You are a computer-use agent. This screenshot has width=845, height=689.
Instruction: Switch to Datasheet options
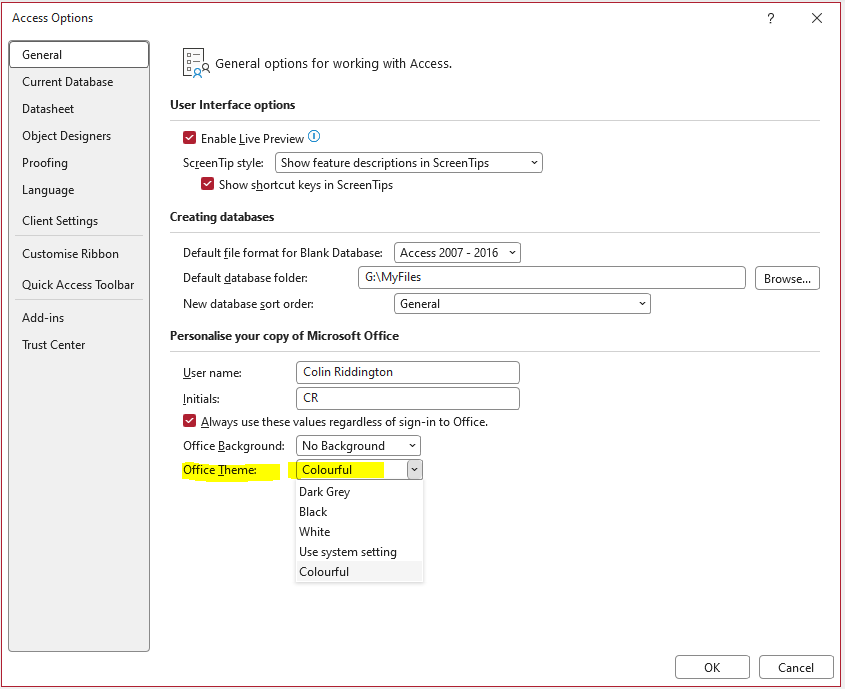tap(79, 109)
